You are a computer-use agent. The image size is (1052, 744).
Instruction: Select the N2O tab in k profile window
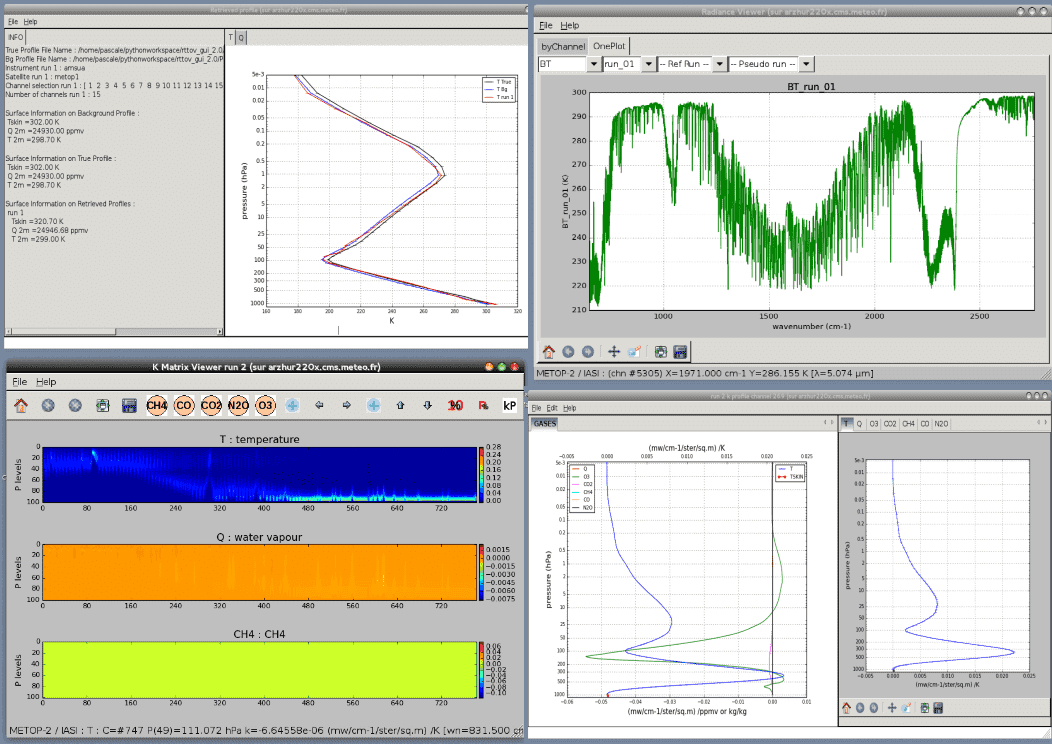tap(941, 424)
